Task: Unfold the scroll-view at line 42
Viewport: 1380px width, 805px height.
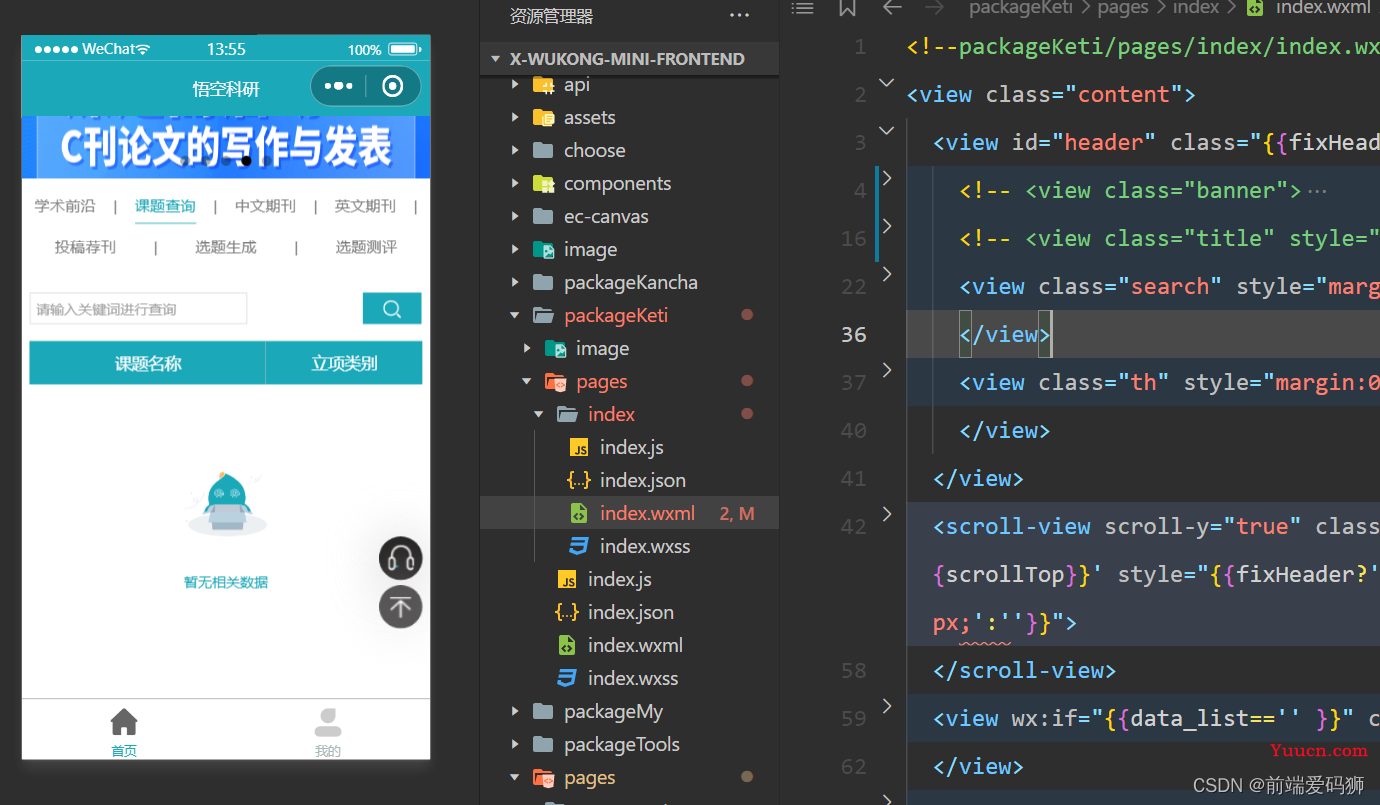Action: tap(886, 514)
